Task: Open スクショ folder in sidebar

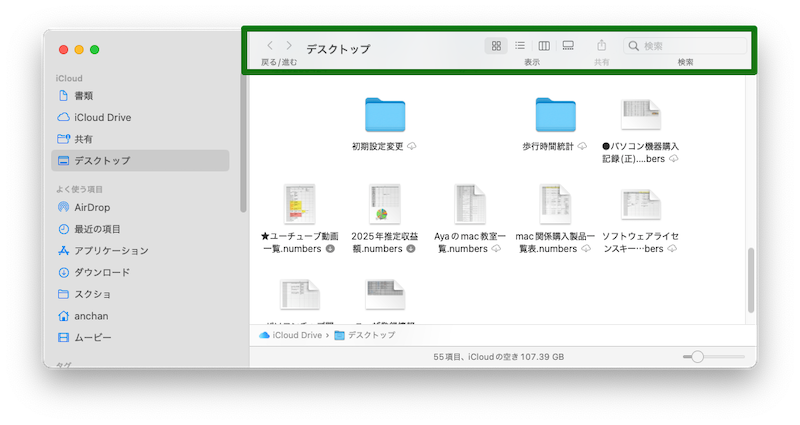Action: tap(140, 294)
